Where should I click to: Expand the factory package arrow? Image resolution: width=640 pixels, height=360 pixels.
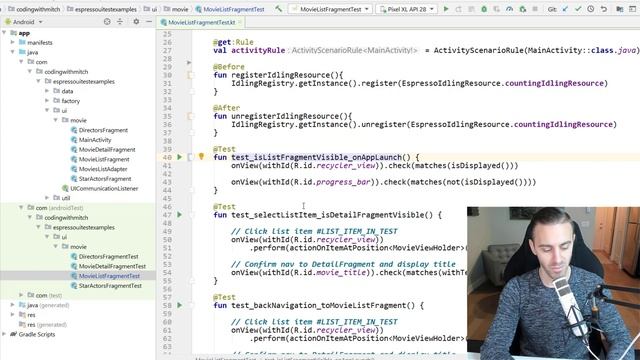[x=47, y=101]
